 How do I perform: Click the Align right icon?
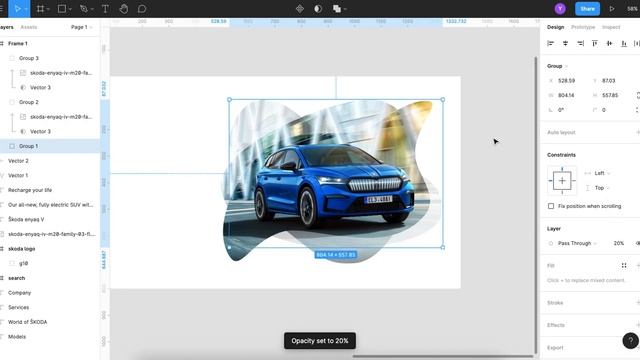tap(580, 43)
